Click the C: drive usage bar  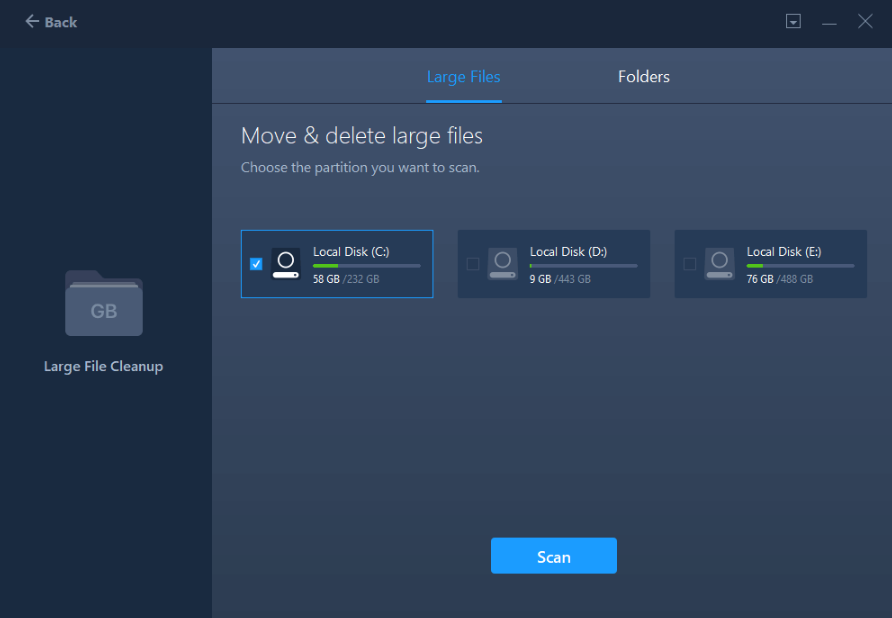coord(367,266)
